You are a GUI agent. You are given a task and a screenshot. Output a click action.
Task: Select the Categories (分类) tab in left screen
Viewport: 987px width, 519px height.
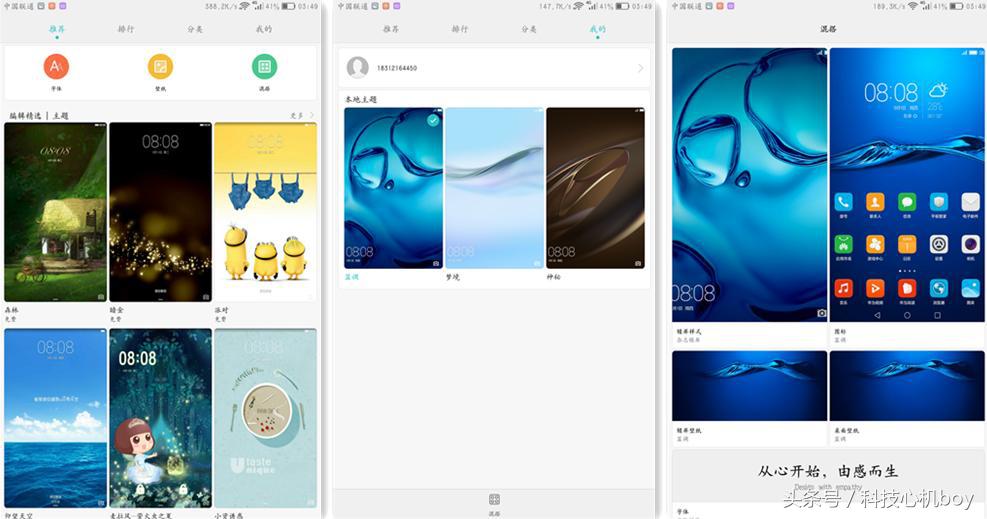[x=195, y=29]
